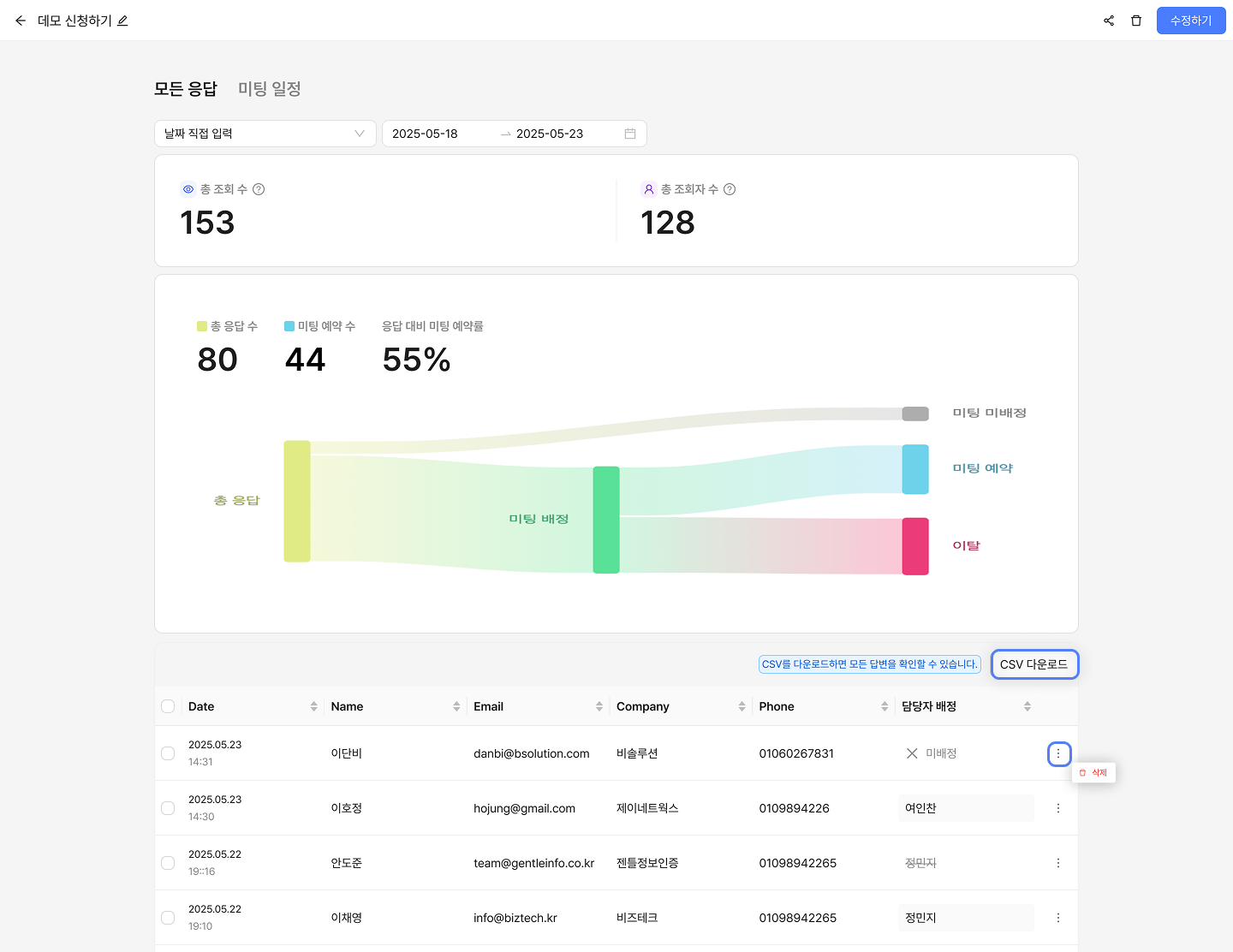Click help icon next to 총 조회 수
Image resolution: width=1233 pixels, height=952 pixels.
(x=259, y=189)
